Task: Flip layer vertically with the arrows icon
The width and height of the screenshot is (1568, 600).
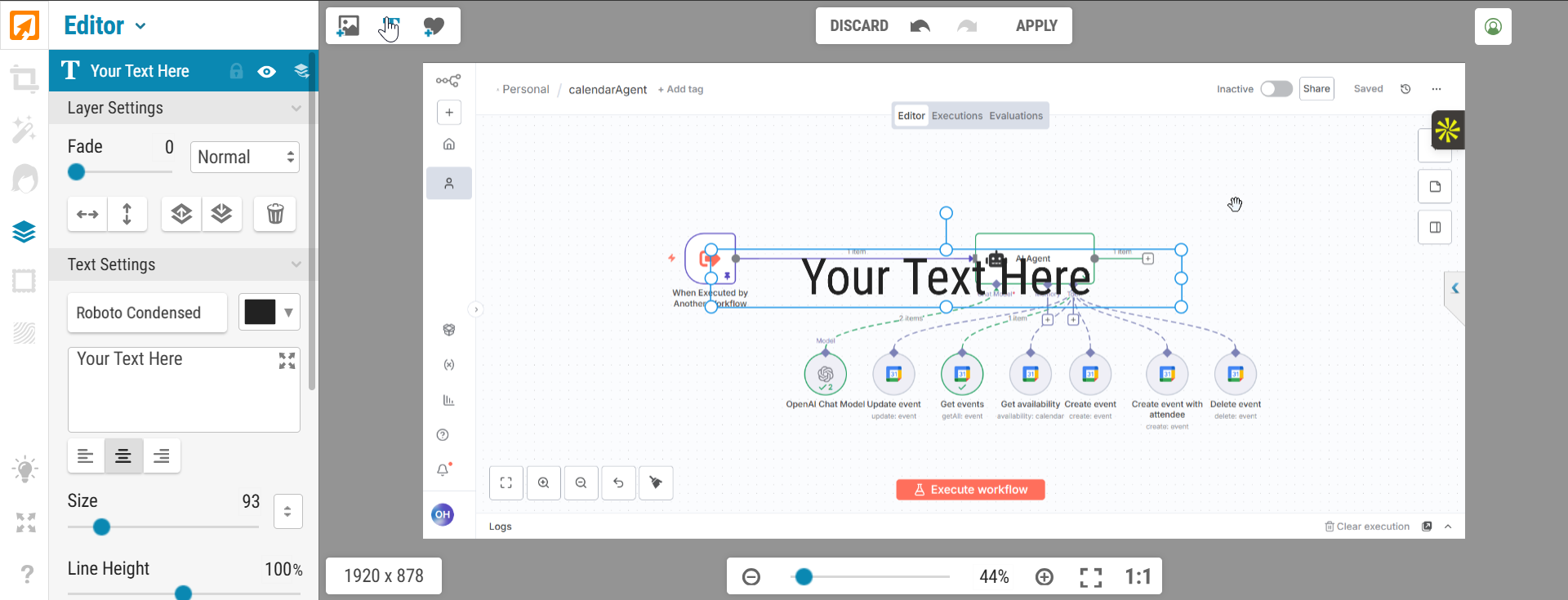Action: pos(127,214)
